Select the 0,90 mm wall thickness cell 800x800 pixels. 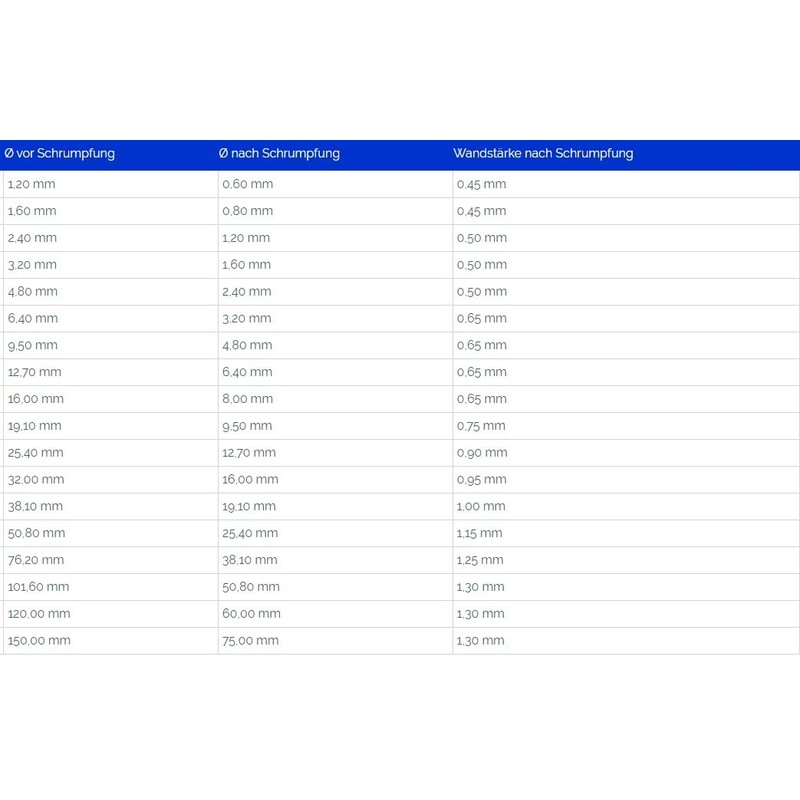[x=482, y=453]
